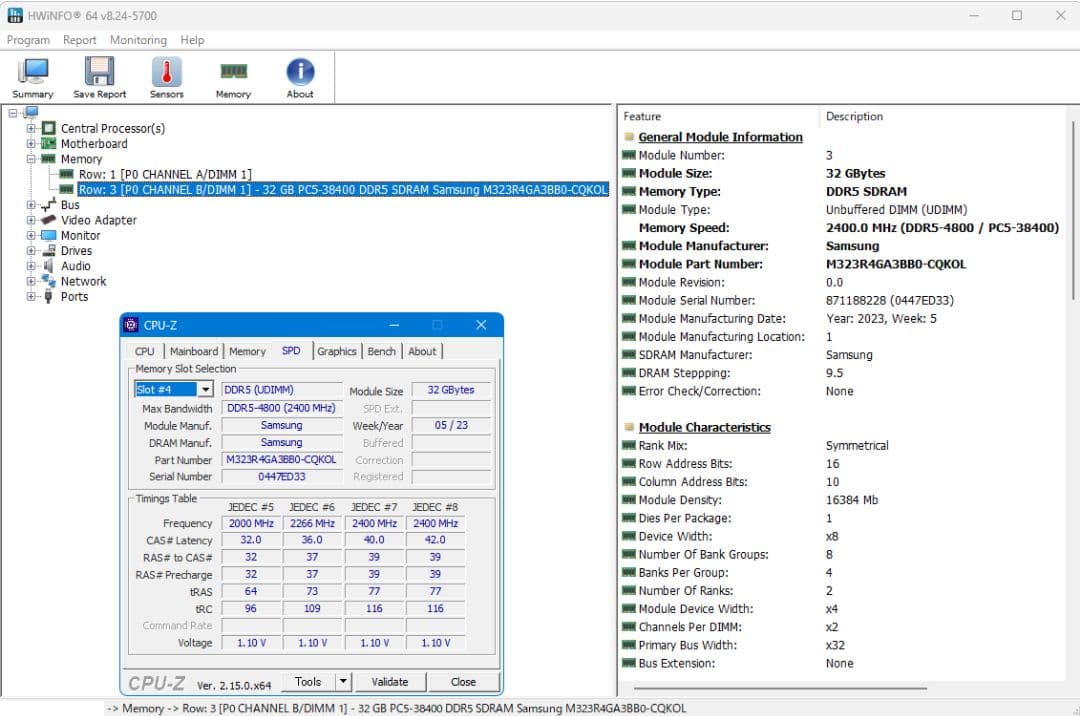Click the Network tree icon
This screenshot has height=716, width=1080.
[x=47, y=281]
